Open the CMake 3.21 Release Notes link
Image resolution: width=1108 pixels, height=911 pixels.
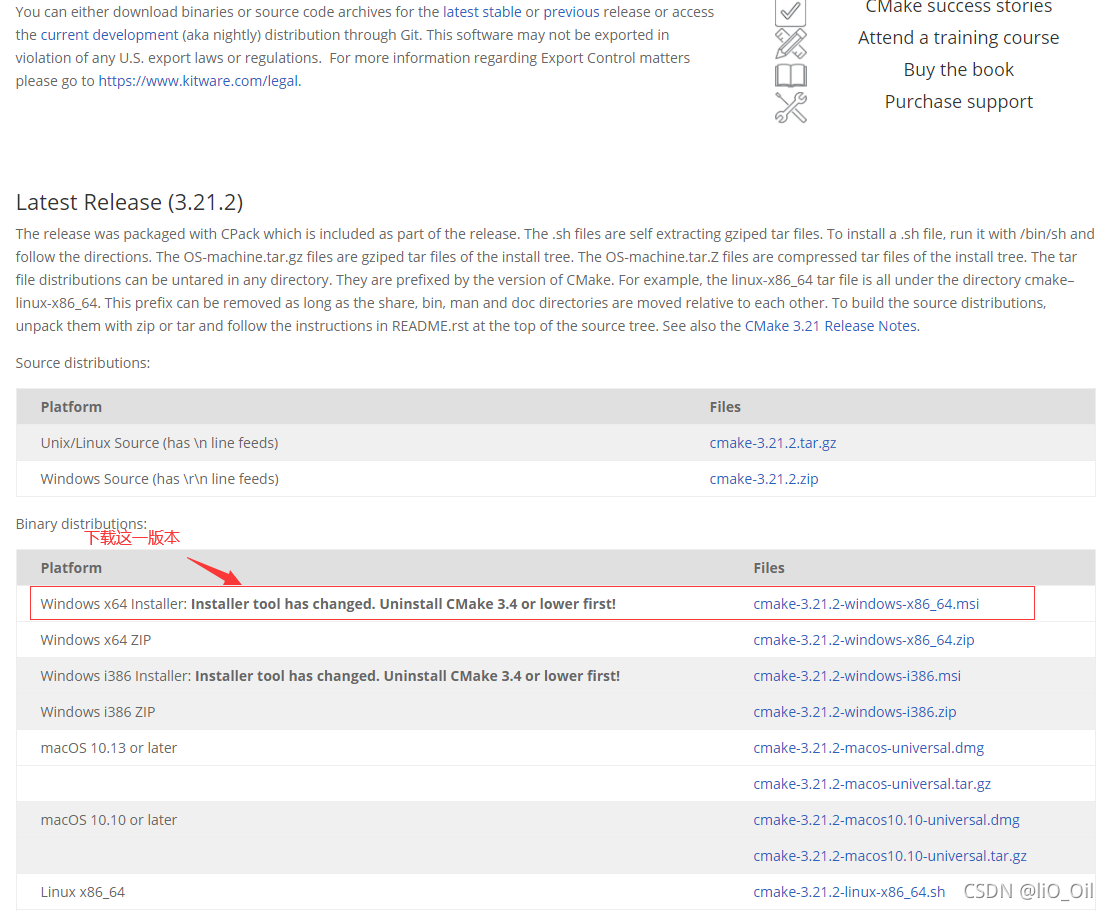point(831,327)
